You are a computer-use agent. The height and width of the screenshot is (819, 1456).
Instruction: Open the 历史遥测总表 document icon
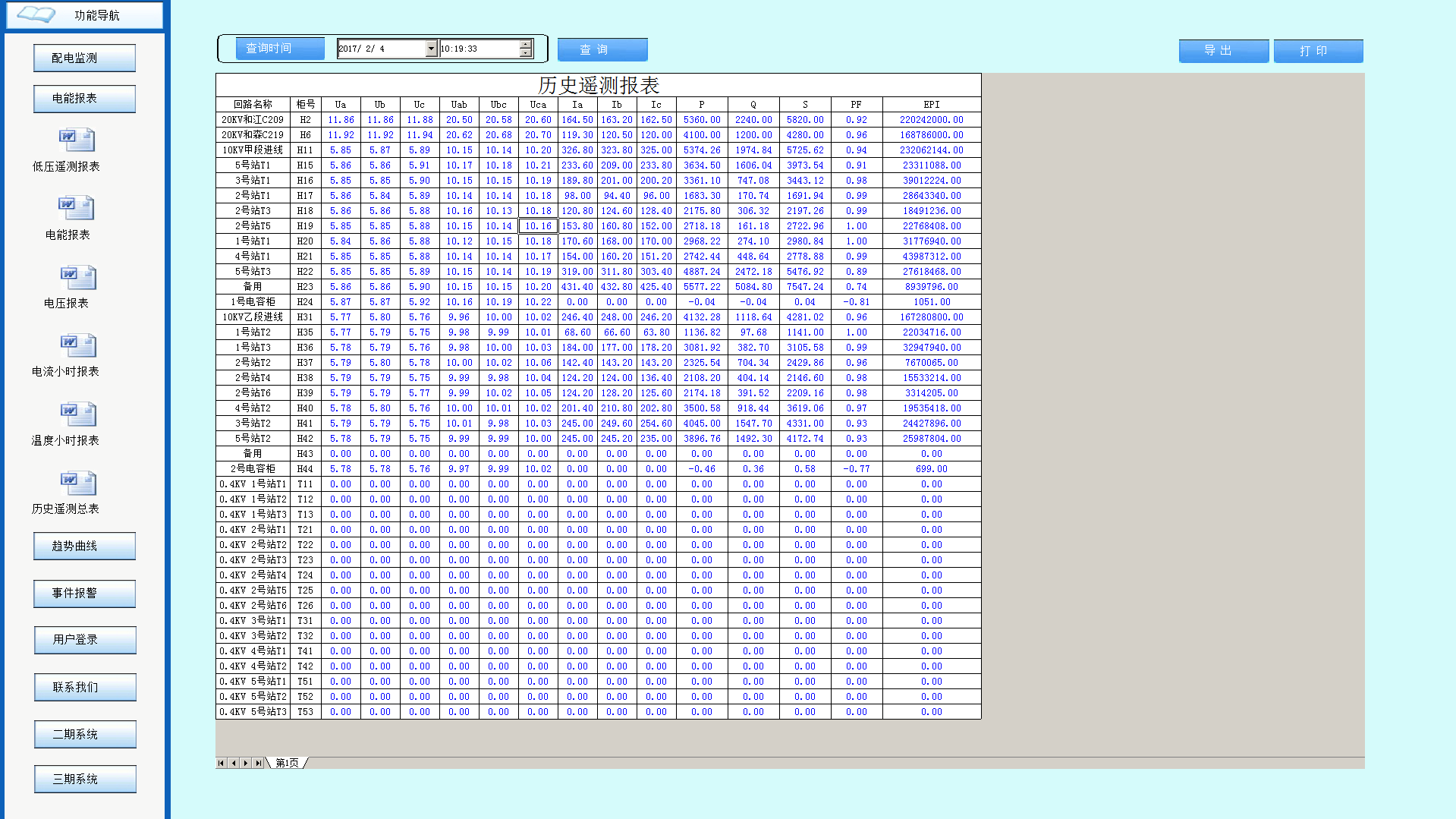(77, 483)
